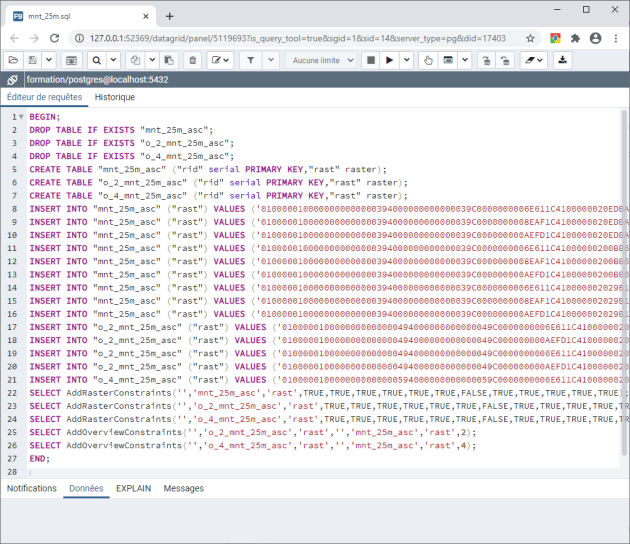Expand the filter options dropdown arrow
630x544 pixels.
pyautogui.click(x=271, y=60)
